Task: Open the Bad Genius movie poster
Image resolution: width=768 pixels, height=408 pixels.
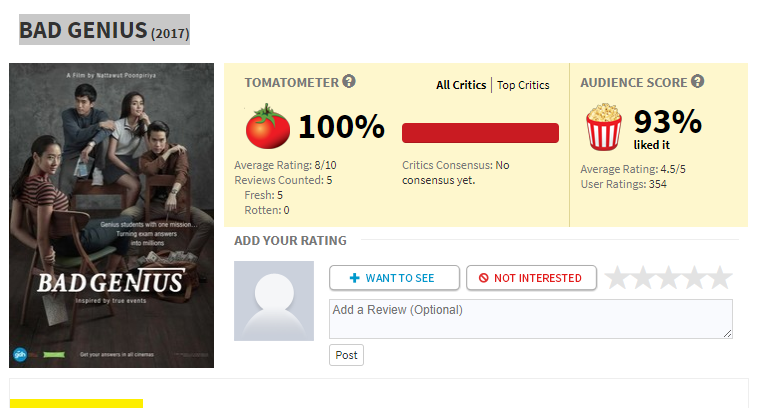Action: click(111, 216)
